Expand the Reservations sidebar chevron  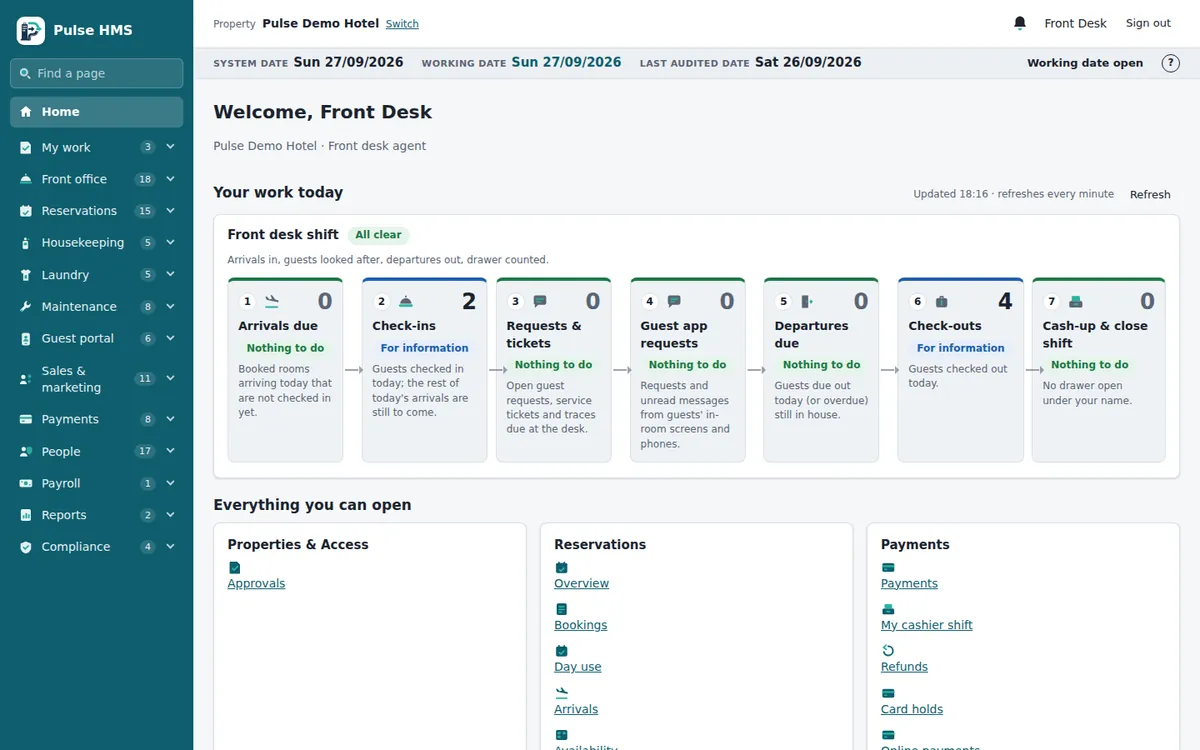(x=170, y=211)
